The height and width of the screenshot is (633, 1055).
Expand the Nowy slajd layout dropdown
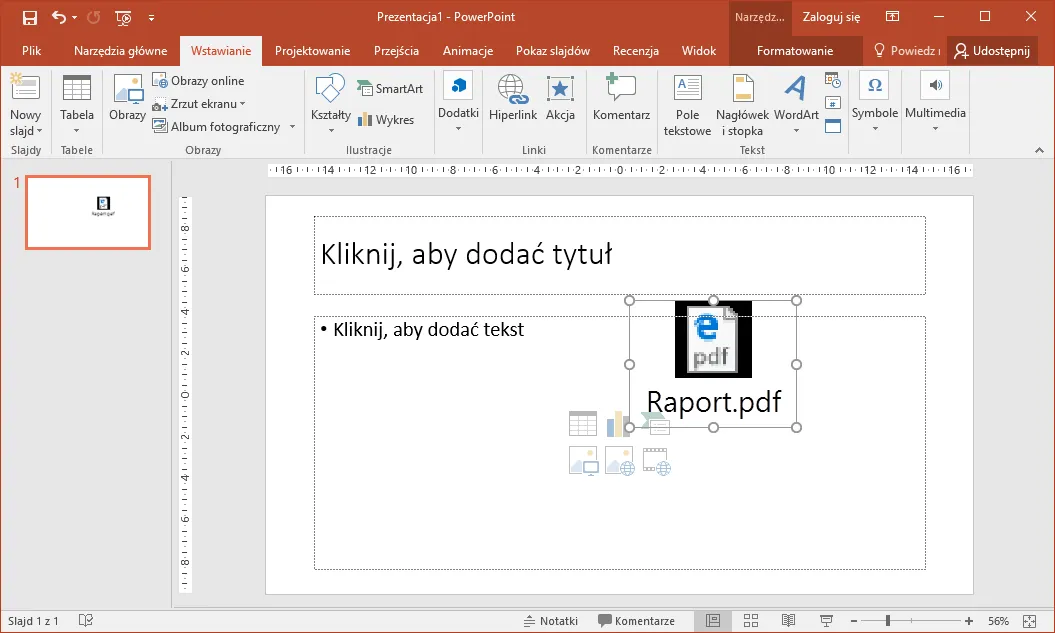click(x=26, y=123)
